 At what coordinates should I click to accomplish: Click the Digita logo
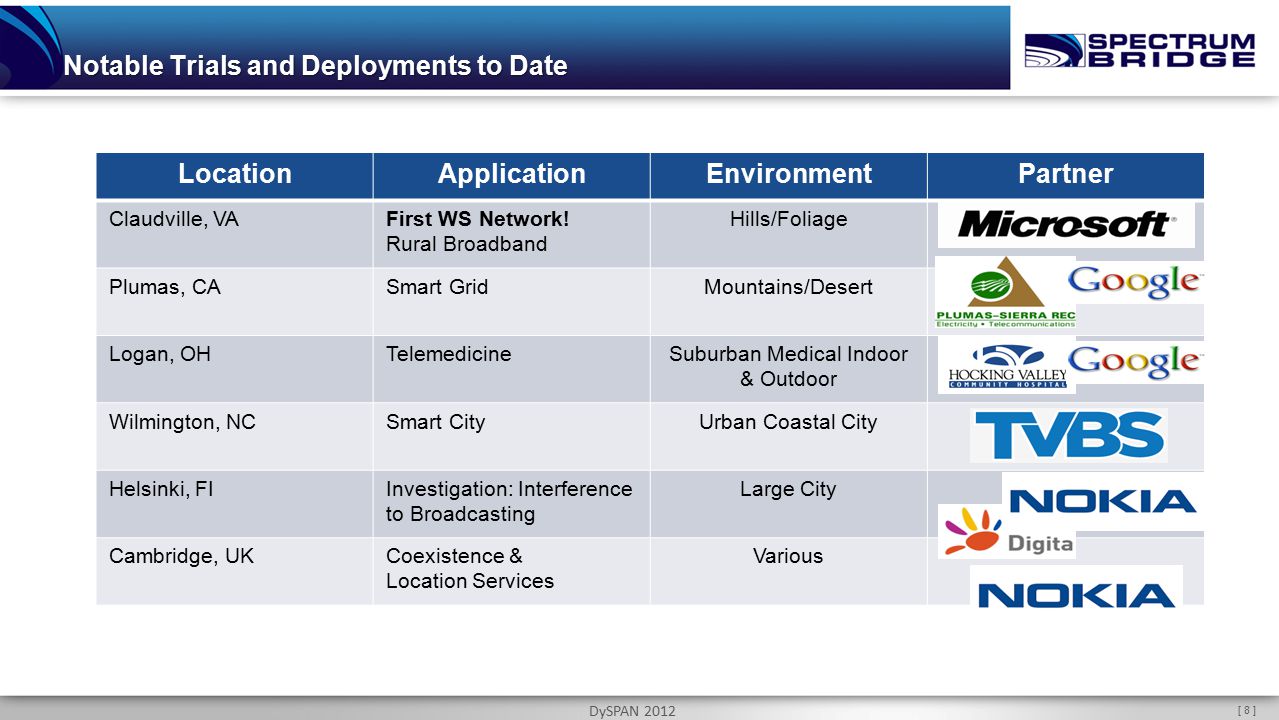coord(1007,532)
